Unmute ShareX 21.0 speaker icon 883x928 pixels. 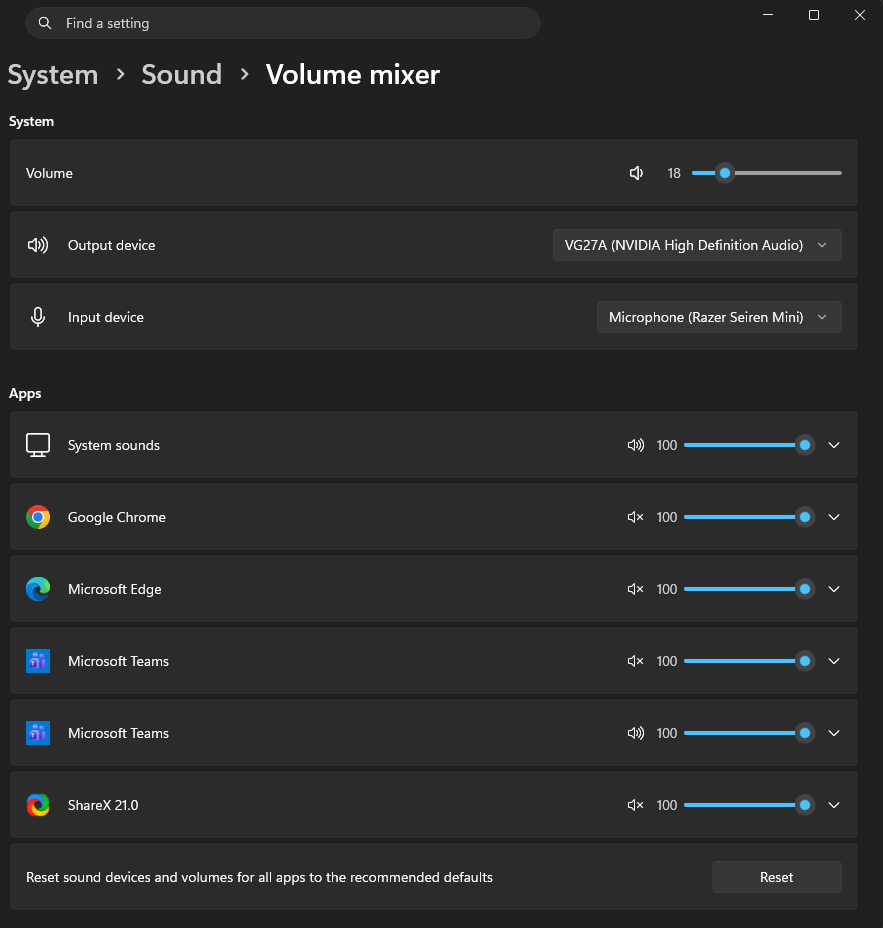(x=636, y=805)
